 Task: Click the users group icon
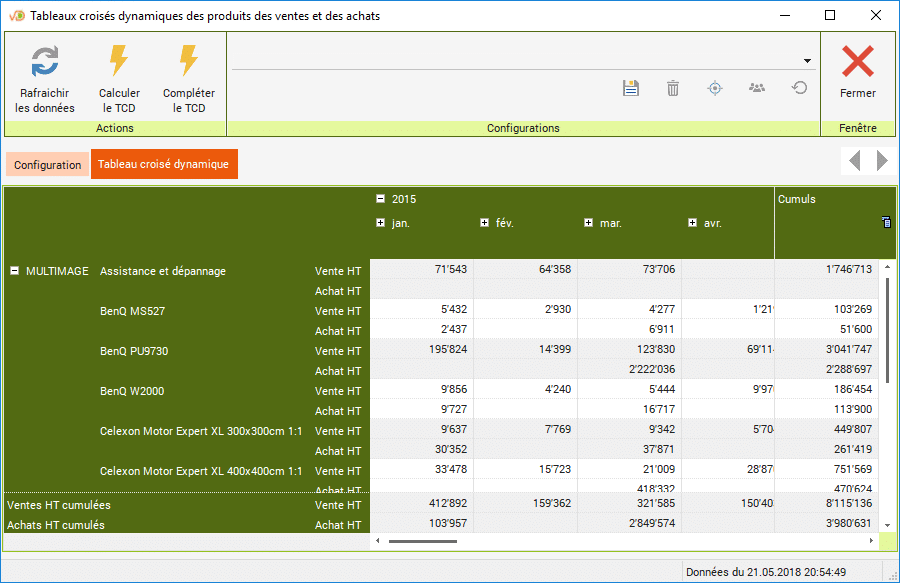pyautogui.click(x=757, y=88)
